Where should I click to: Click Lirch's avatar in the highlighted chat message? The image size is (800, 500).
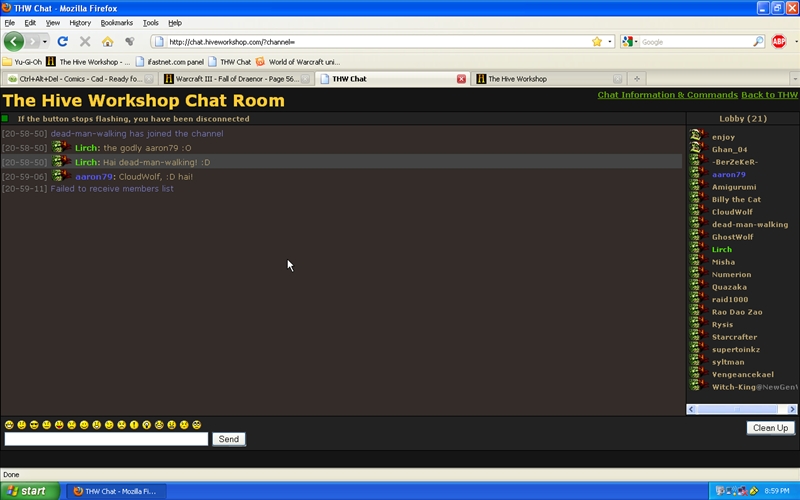pos(61,162)
